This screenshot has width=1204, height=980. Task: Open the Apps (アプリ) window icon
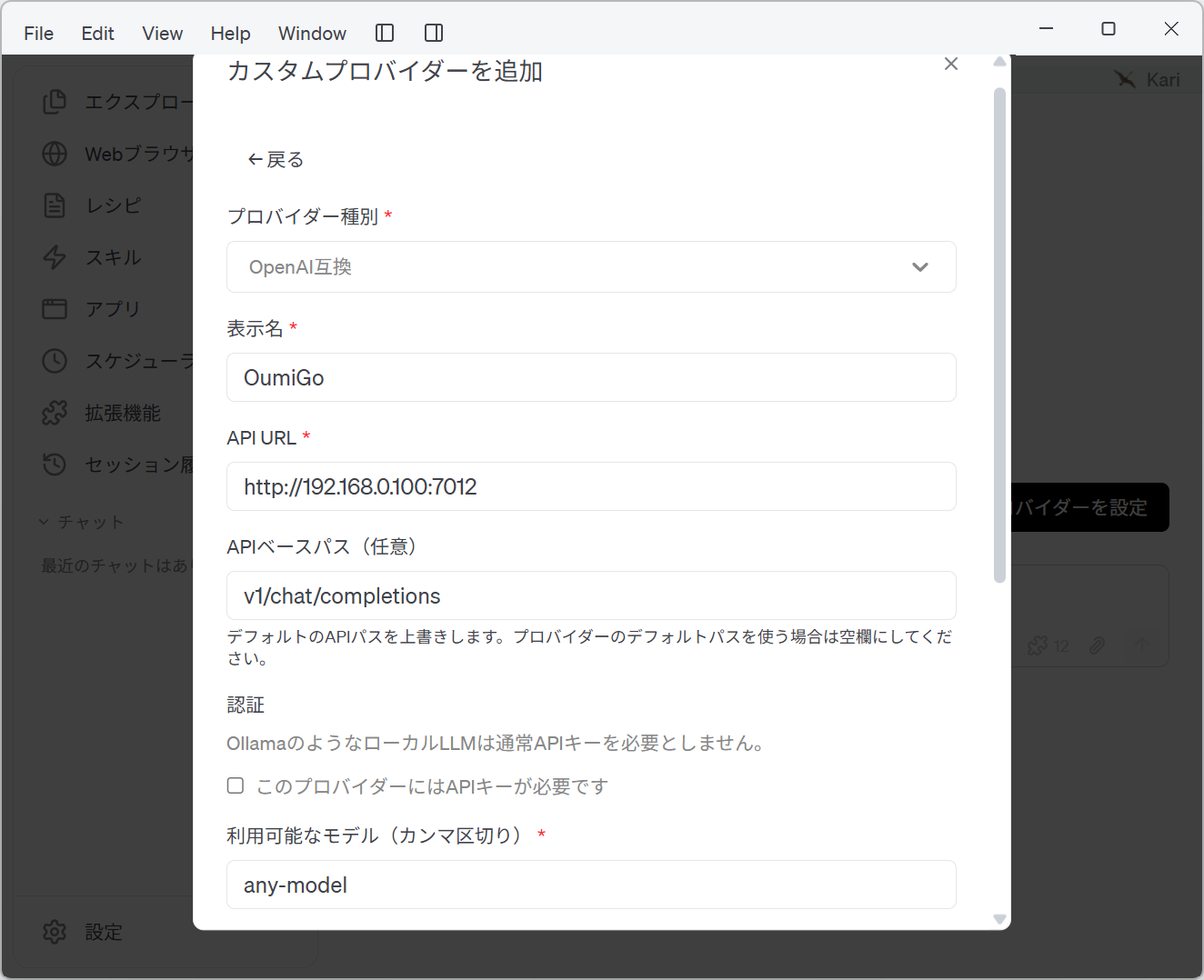(x=55, y=309)
